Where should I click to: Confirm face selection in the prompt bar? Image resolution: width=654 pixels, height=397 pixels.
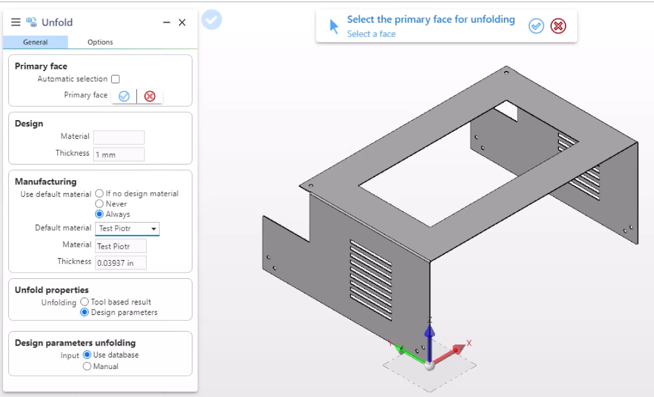(x=536, y=26)
